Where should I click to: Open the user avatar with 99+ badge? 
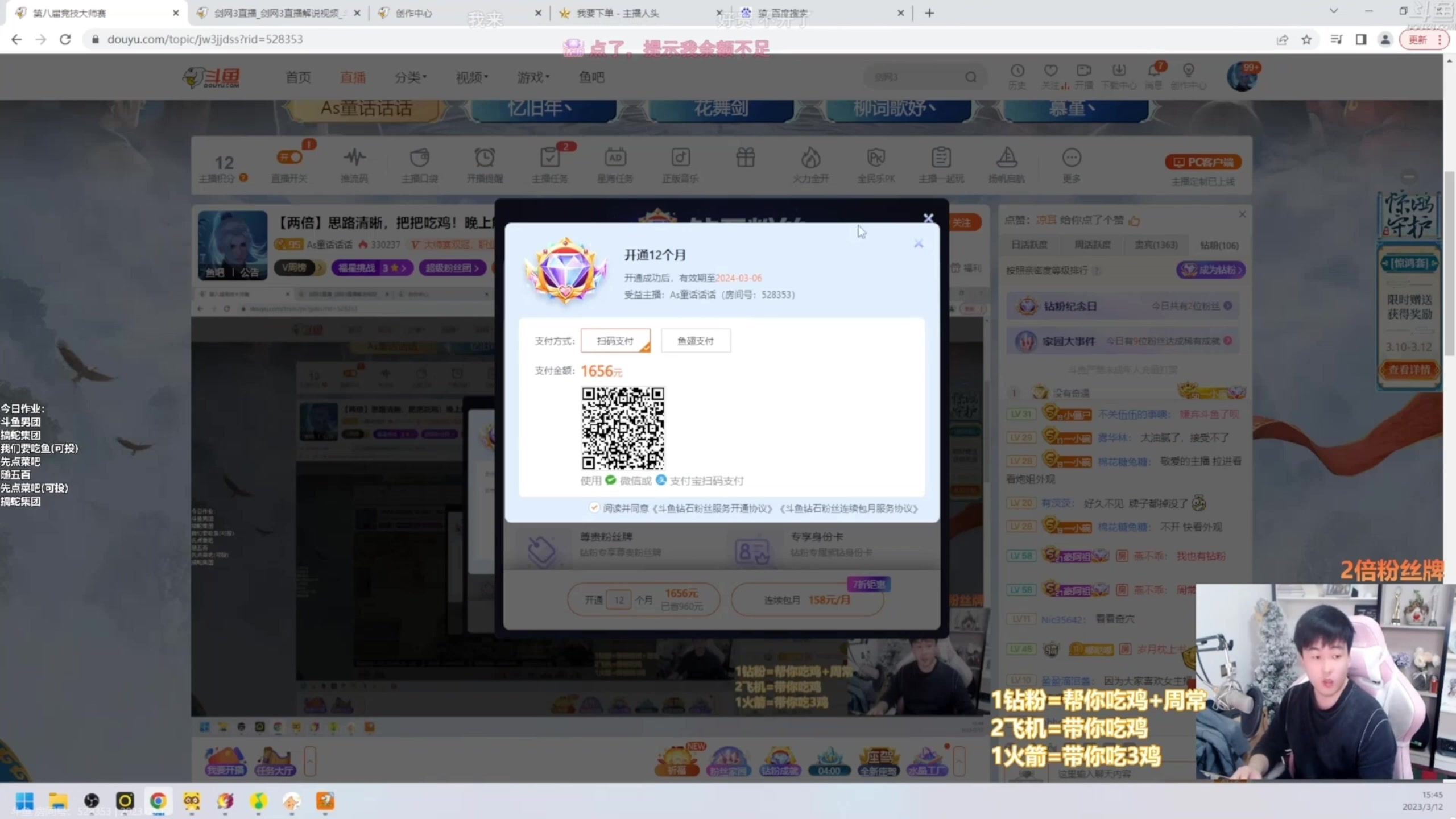(1242, 76)
